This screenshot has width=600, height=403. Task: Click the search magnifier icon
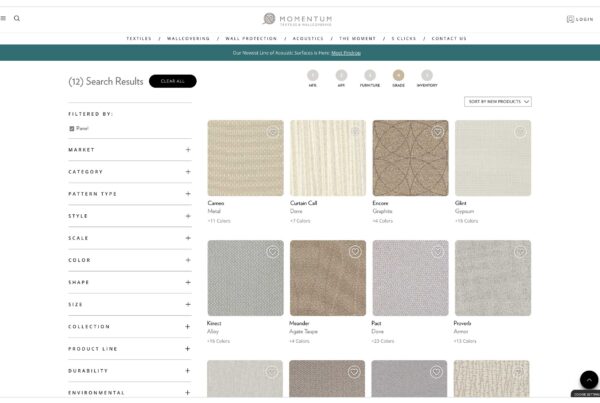[17, 18]
